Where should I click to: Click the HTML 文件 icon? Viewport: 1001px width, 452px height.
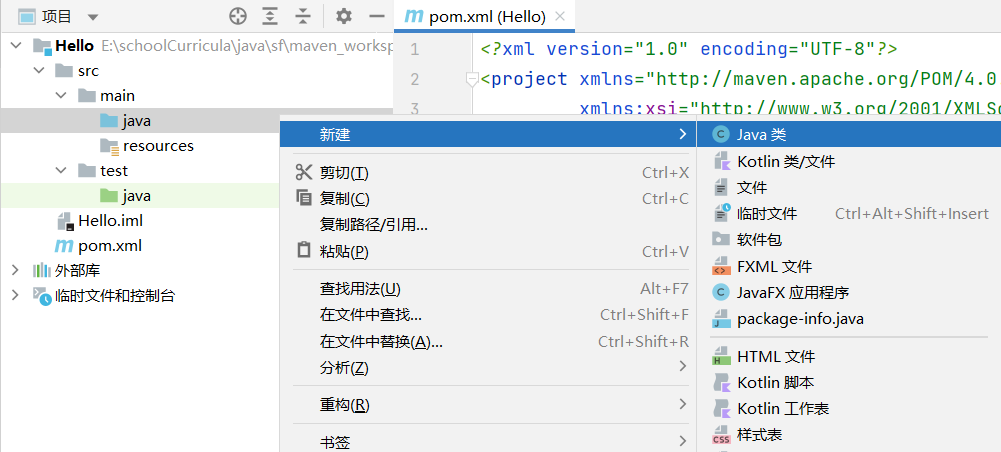point(721,356)
